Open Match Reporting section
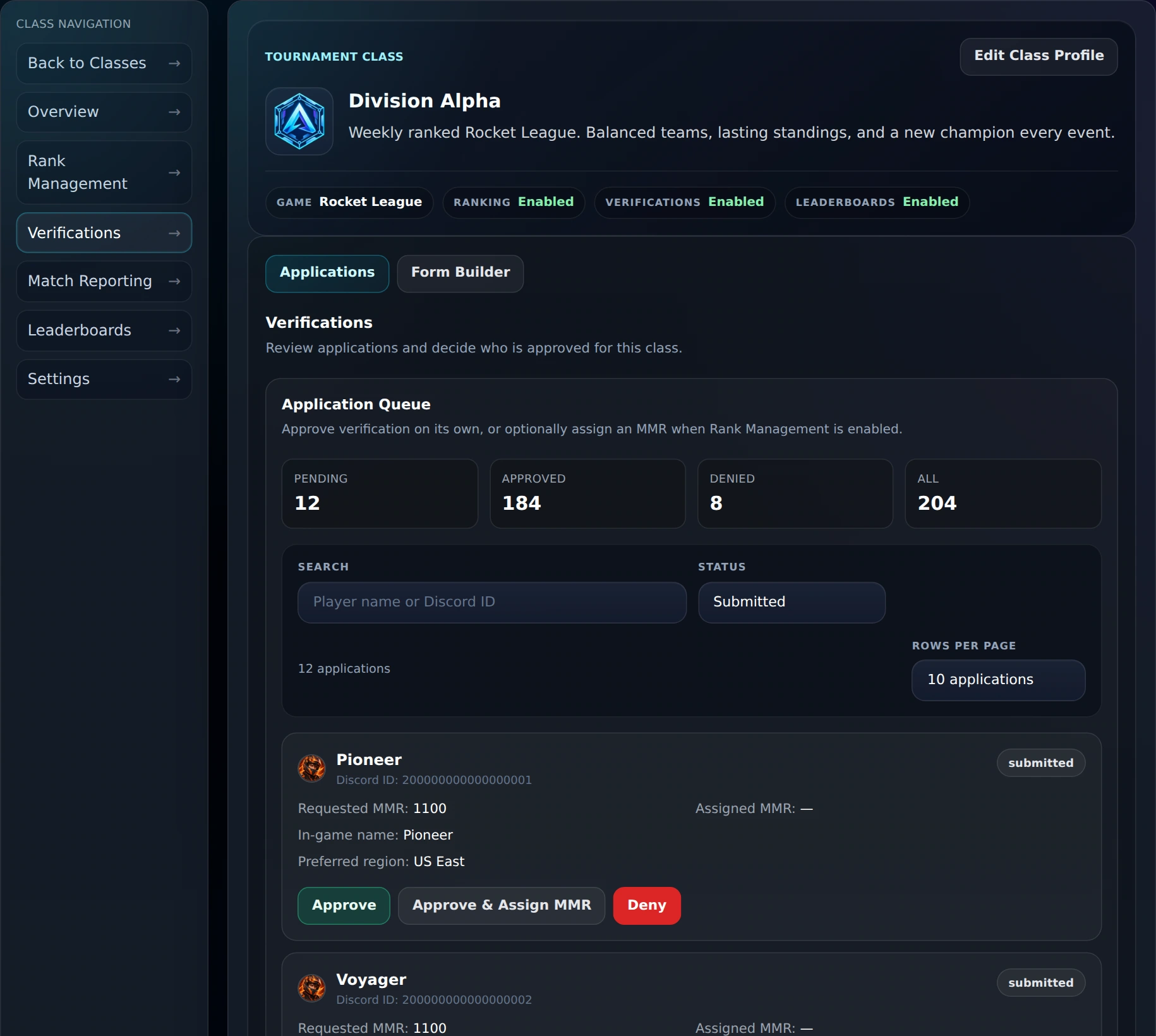The width and height of the screenshot is (1156, 1036). (x=104, y=281)
